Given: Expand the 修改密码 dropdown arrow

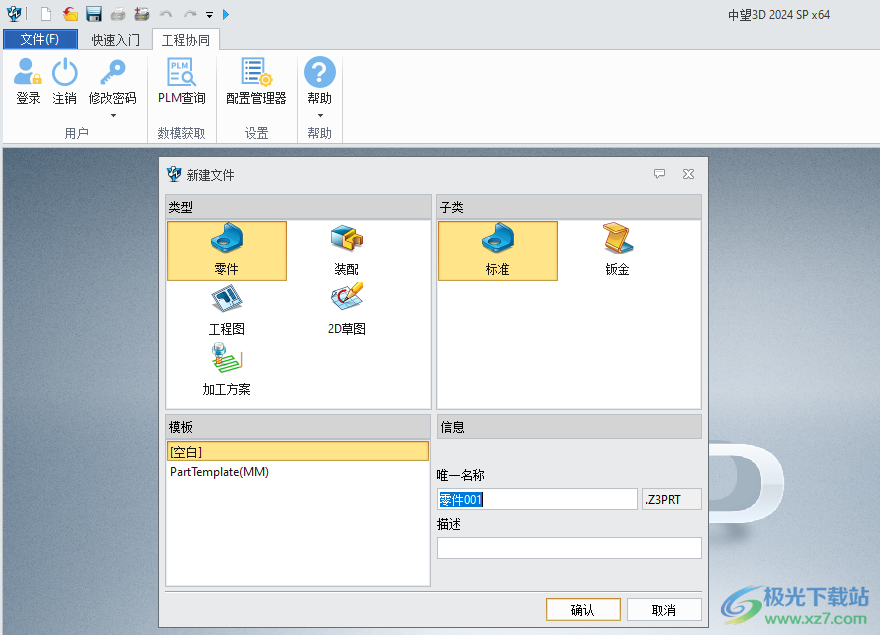Looking at the screenshot, I should [x=113, y=116].
